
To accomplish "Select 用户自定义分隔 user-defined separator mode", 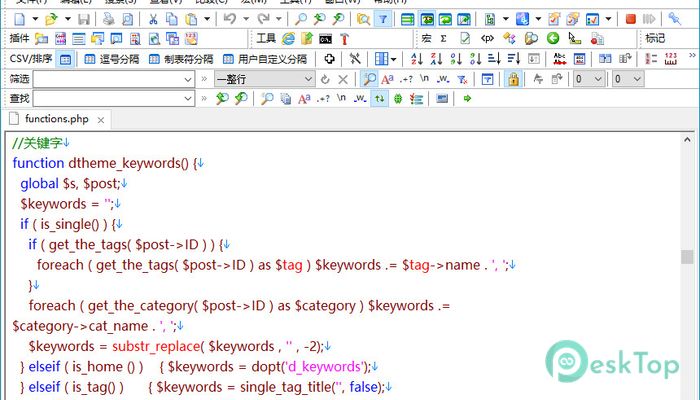I will coord(265,59).
